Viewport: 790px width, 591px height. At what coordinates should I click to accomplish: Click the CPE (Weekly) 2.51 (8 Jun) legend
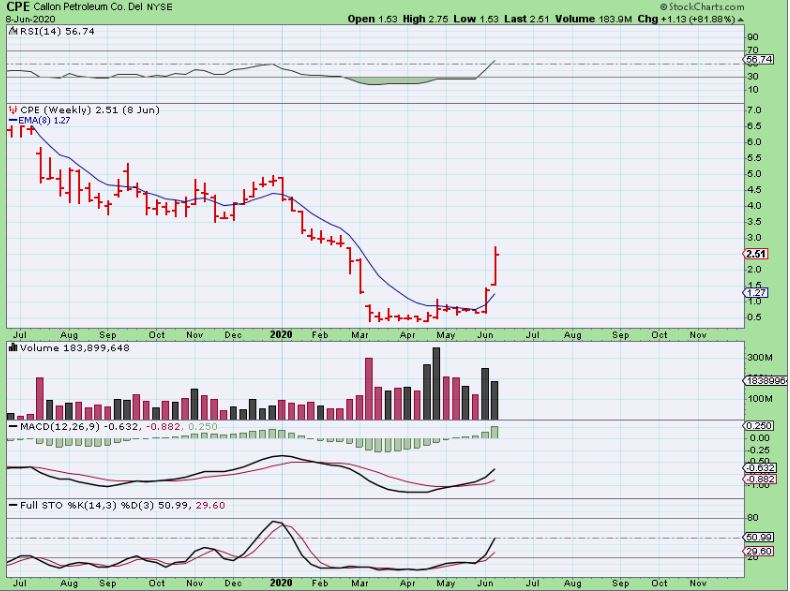tap(90, 110)
